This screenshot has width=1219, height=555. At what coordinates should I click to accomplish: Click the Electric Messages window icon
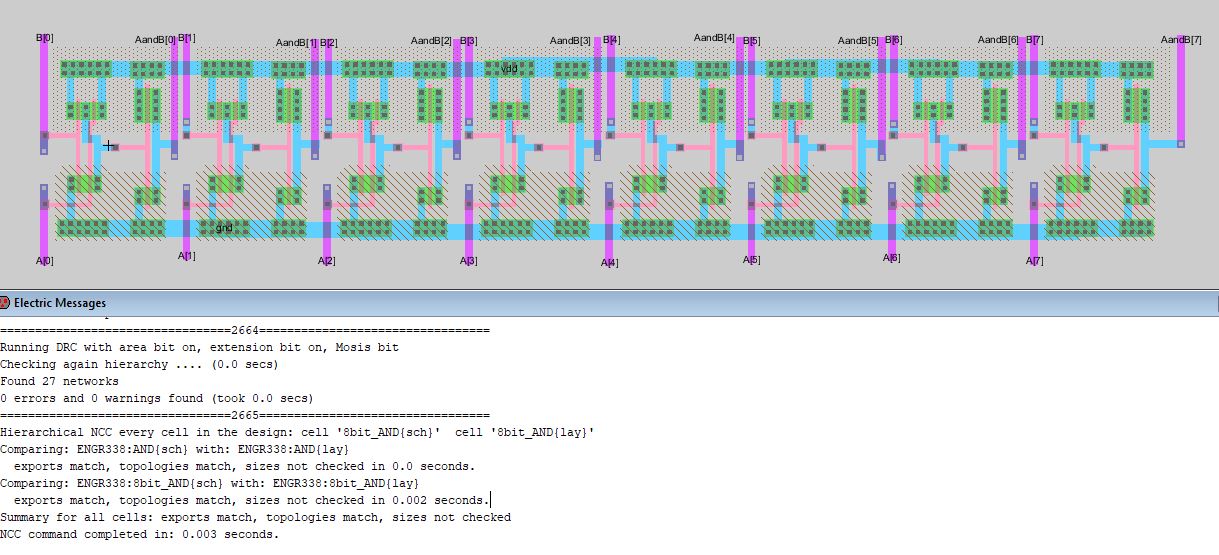coord(6,303)
